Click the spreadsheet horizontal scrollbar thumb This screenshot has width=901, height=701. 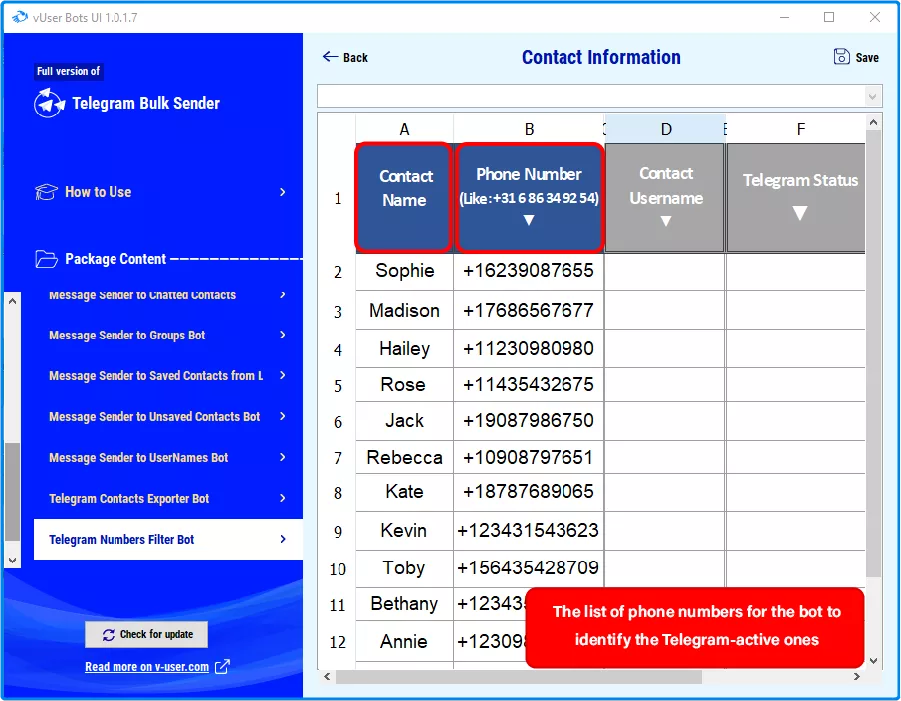519,677
